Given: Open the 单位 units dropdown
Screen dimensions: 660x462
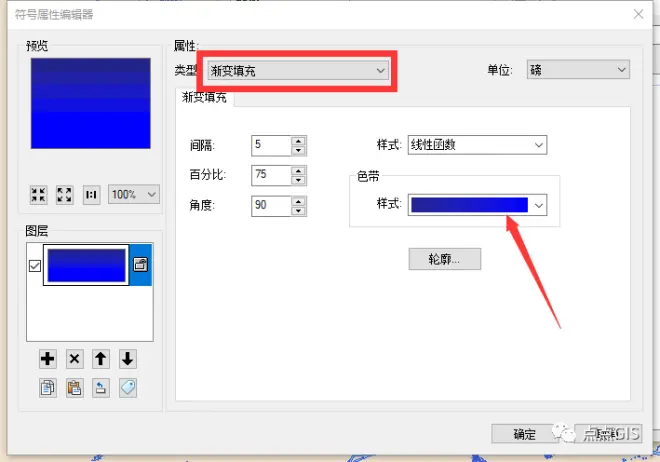Looking at the screenshot, I should (x=578, y=69).
